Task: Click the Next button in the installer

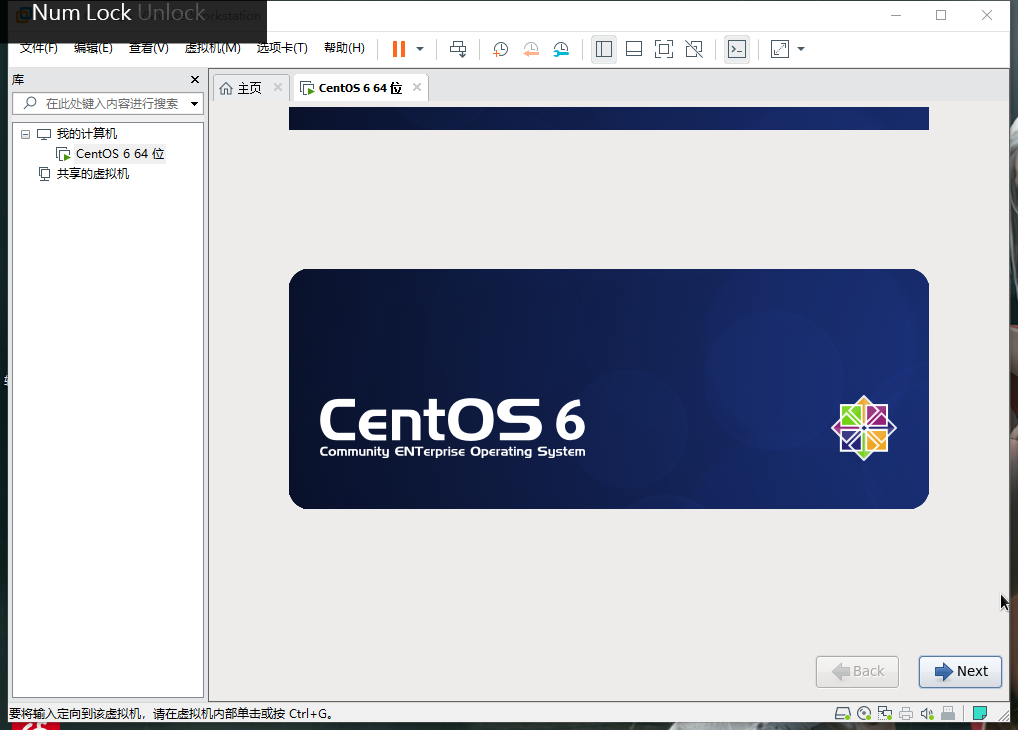Action: coord(960,672)
